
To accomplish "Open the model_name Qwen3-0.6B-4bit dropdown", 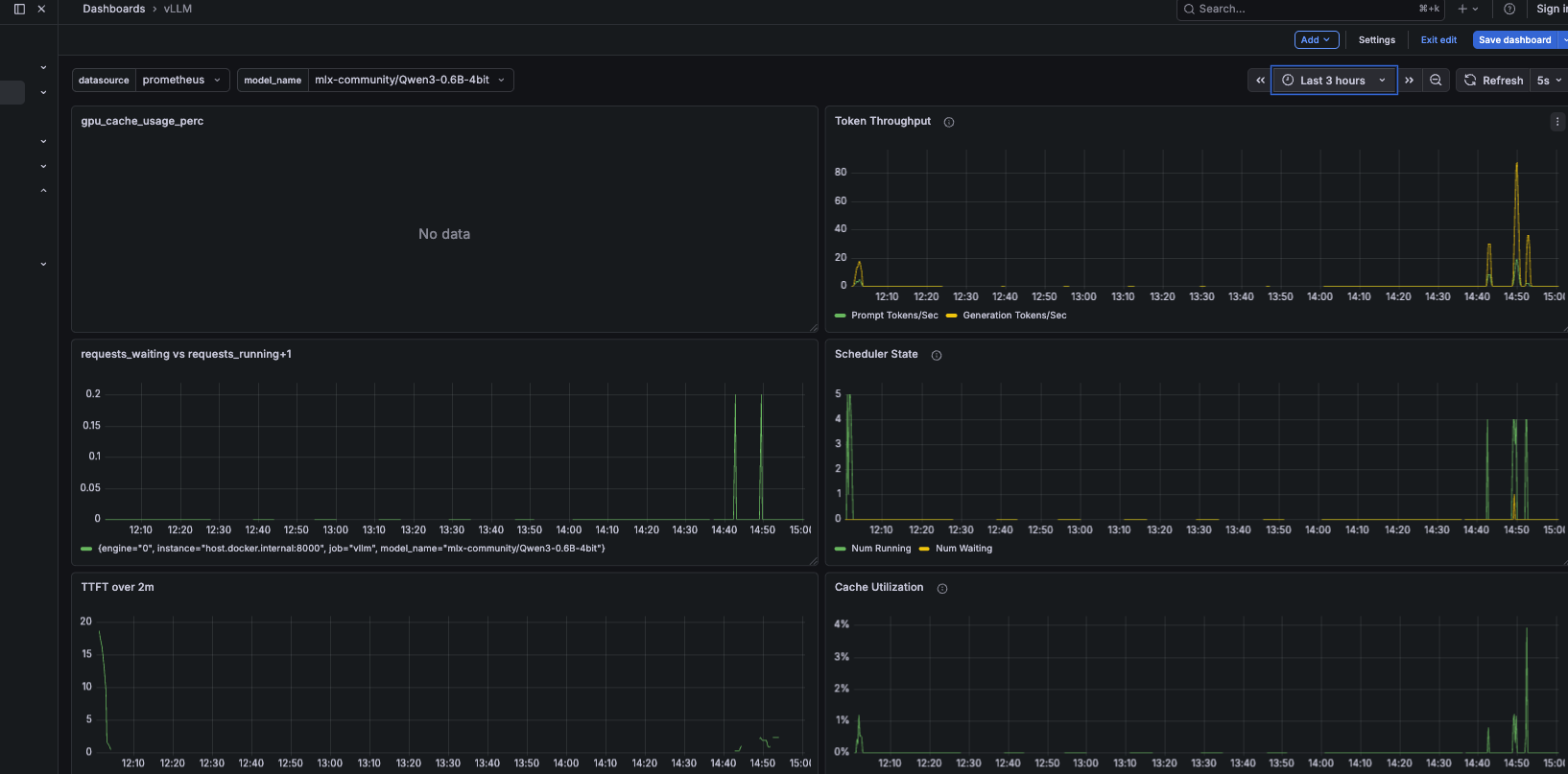I will coord(411,80).
